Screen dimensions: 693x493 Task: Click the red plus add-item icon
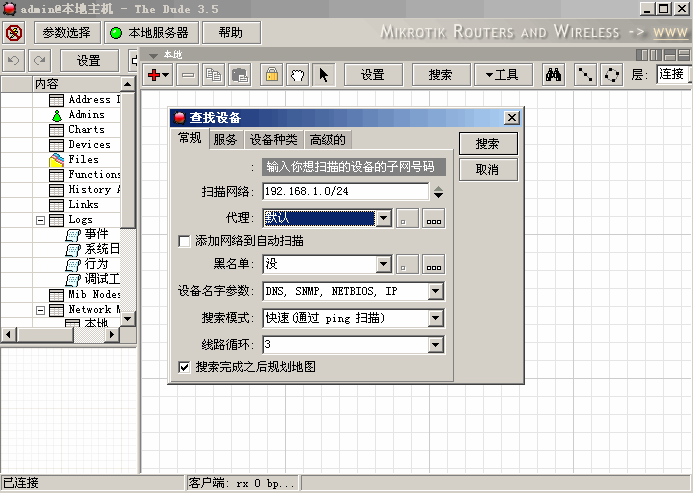click(158, 75)
